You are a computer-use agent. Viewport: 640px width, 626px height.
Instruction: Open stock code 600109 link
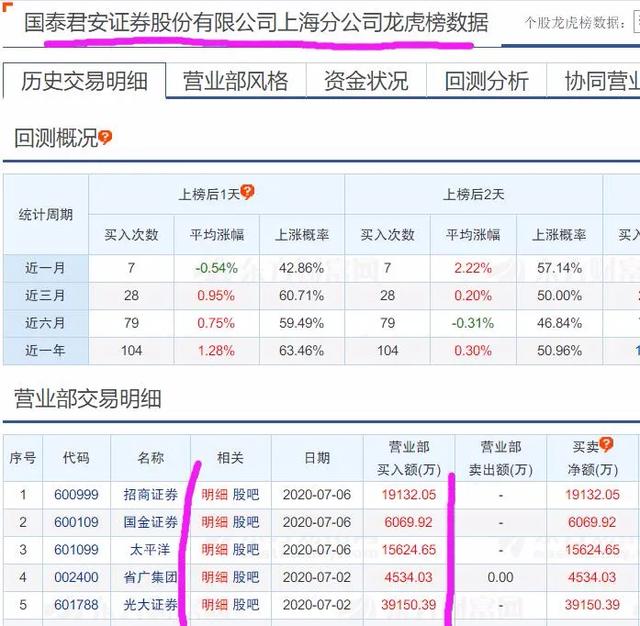click(76, 522)
